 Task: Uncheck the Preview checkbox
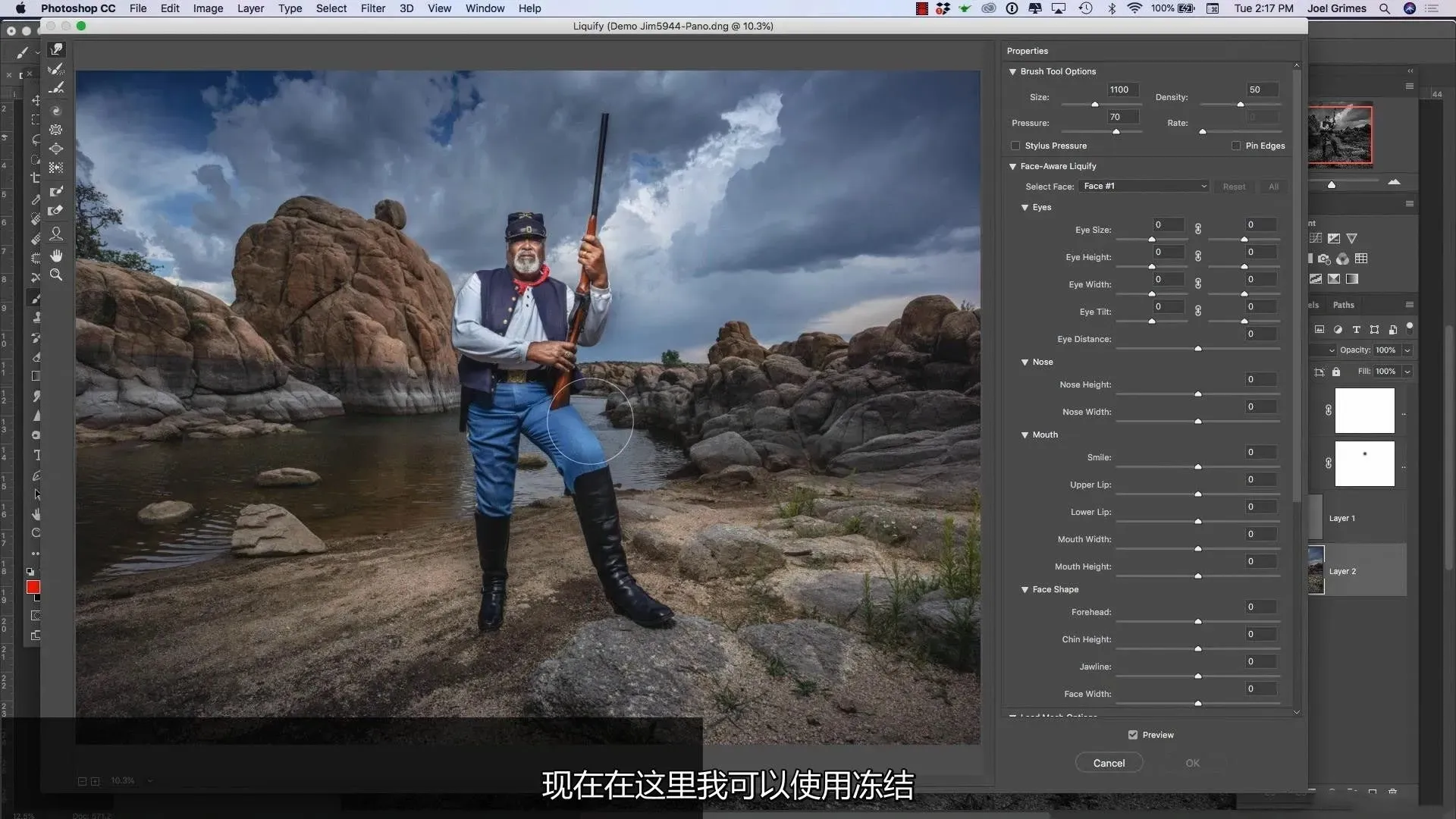[x=1133, y=735]
